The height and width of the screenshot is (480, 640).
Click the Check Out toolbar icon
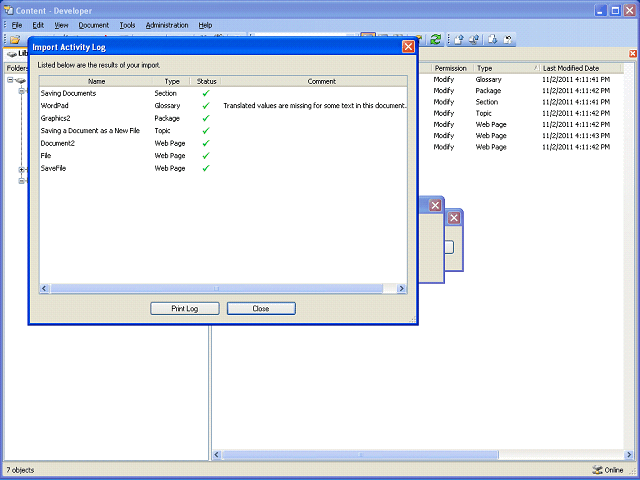492,40
